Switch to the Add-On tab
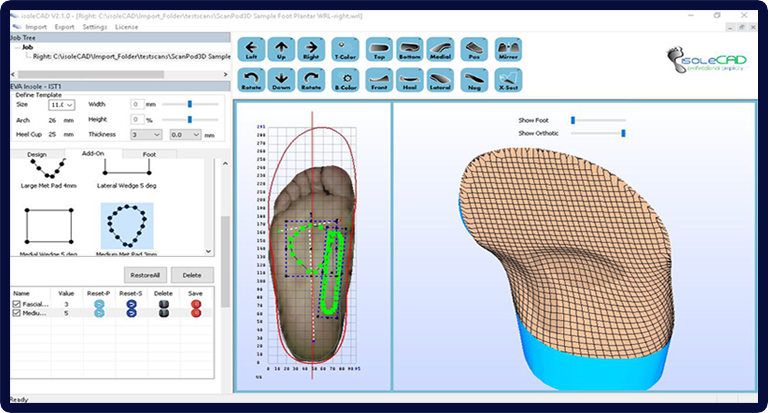Viewport: 769px width, 413px height. (x=93, y=153)
